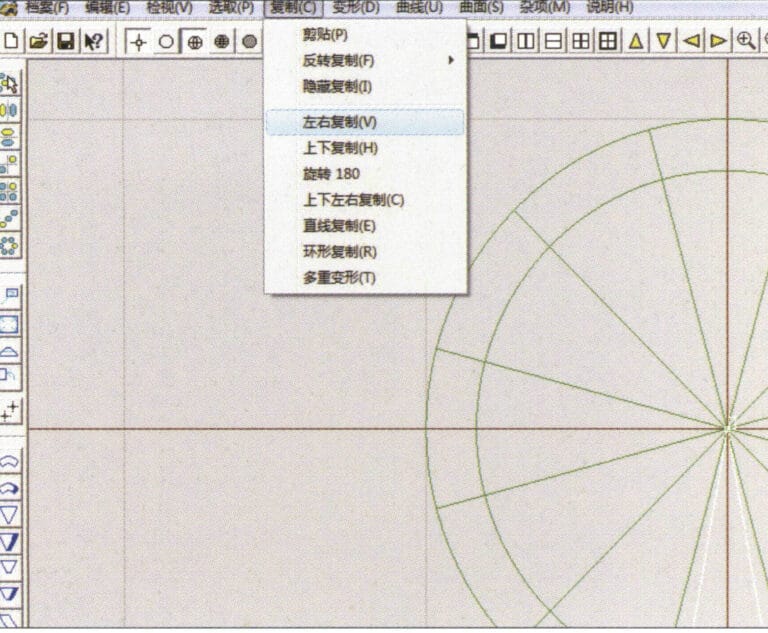Select the hollow circle view mode icon
This screenshot has width=768, height=633.
point(167,42)
